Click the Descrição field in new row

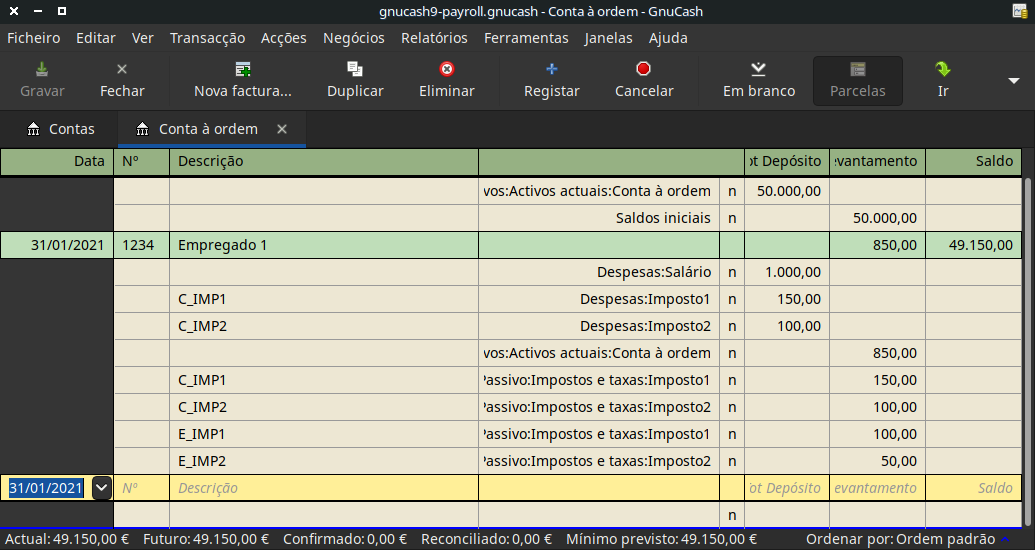click(323, 488)
